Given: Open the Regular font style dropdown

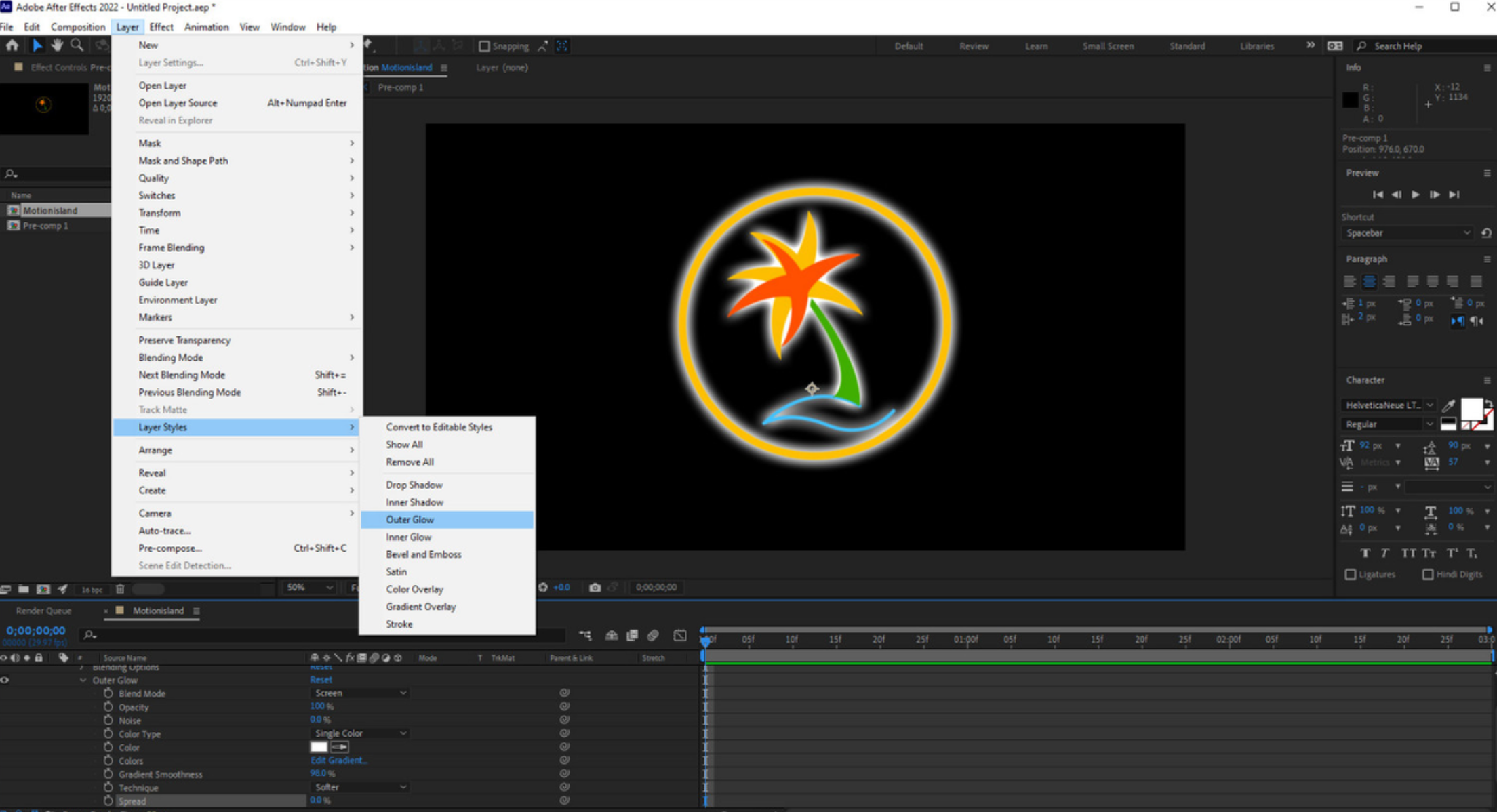Looking at the screenshot, I should pyautogui.click(x=1388, y=424).
